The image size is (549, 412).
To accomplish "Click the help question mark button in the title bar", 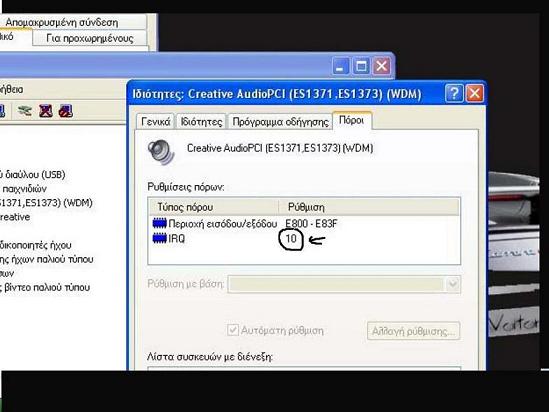I will pos(454,93).
